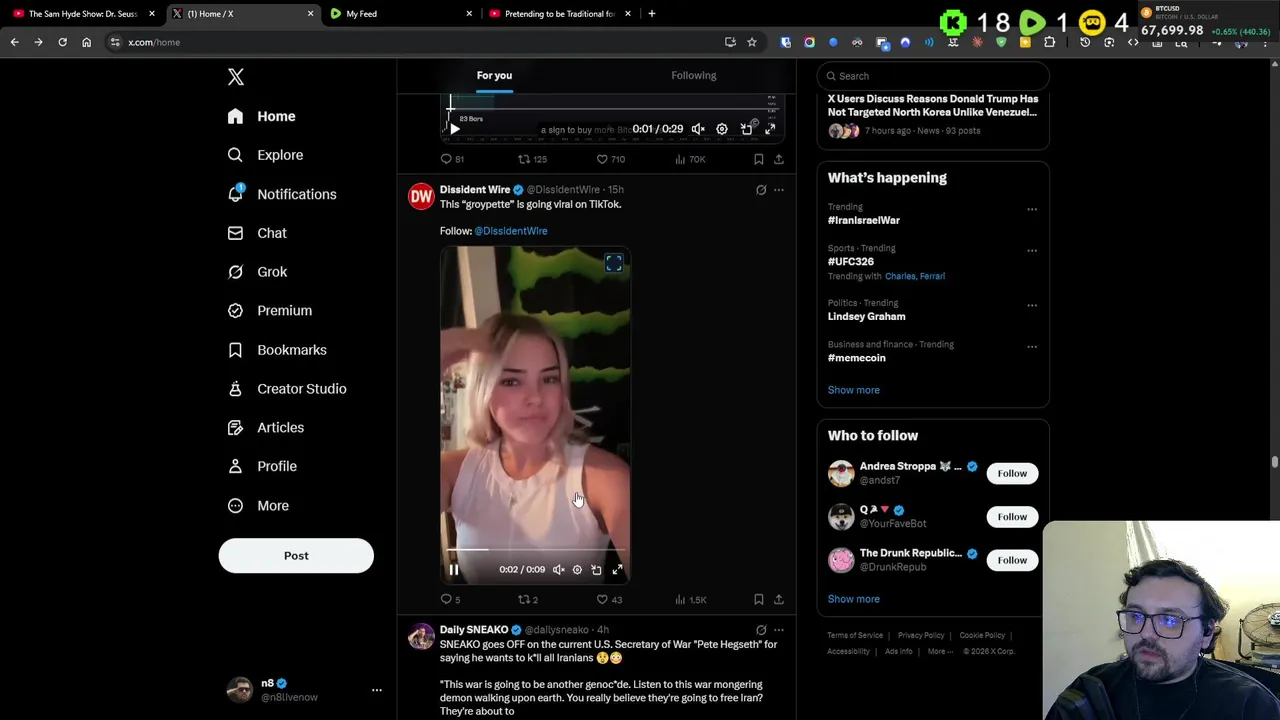Screen dimensions: 1280x720
Task: Open more options for #UFC326 trend
Action: [1032, 251]
